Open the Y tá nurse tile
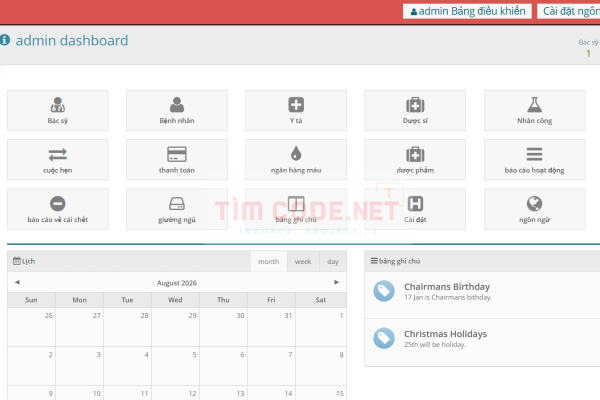Image resolution: width=600 pixels, height=400 pixels. (296, 111)
